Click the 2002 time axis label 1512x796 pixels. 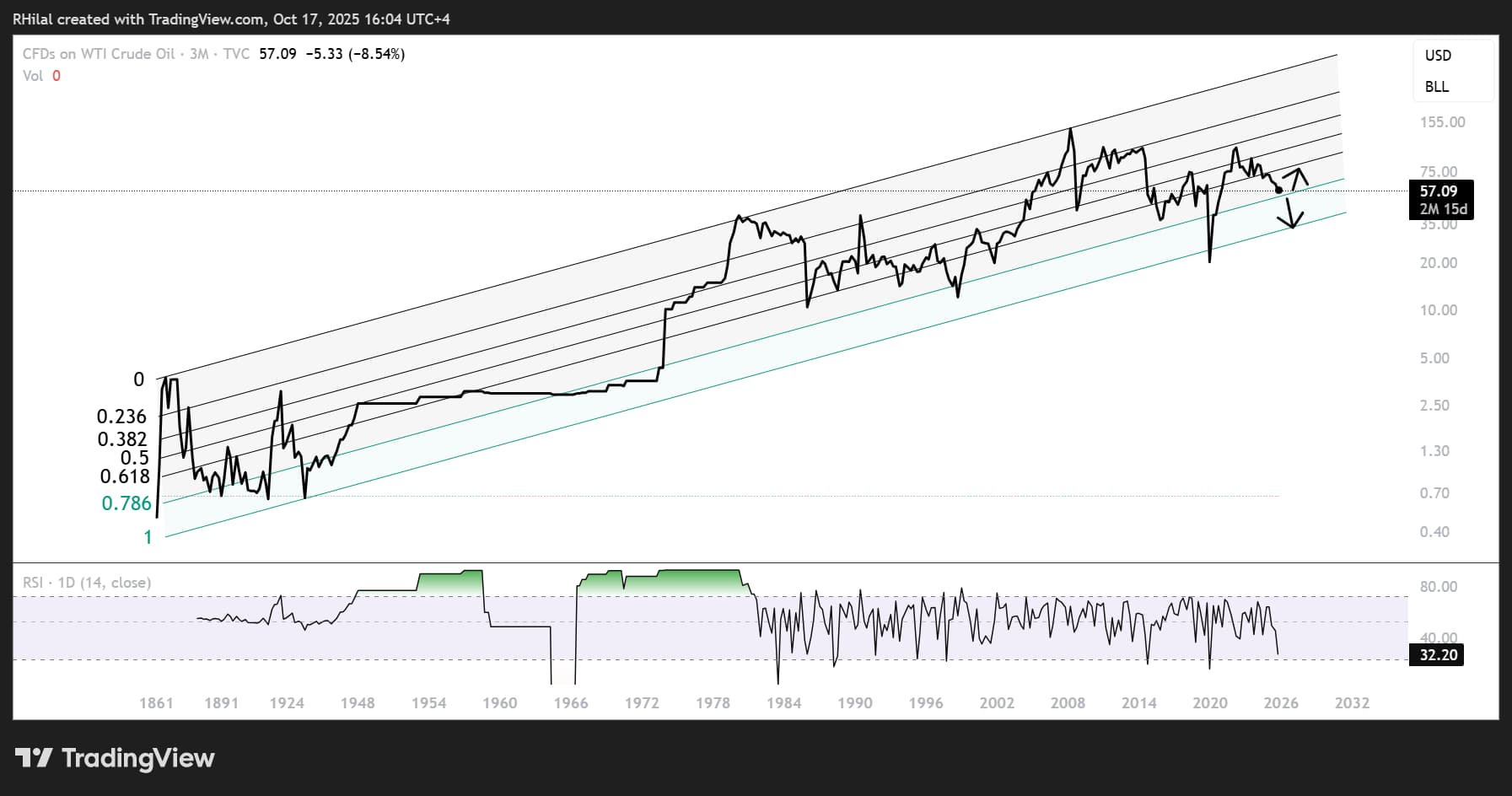[x=997, y=703]
